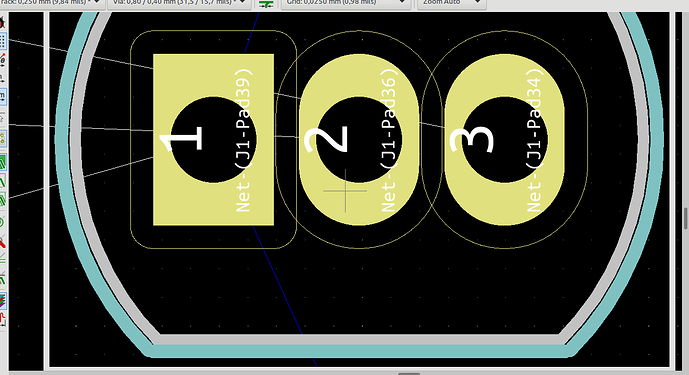The width and height of the screenshot is (689, 375).
Task: Show filled areas in zones
Action: (2, 163)
